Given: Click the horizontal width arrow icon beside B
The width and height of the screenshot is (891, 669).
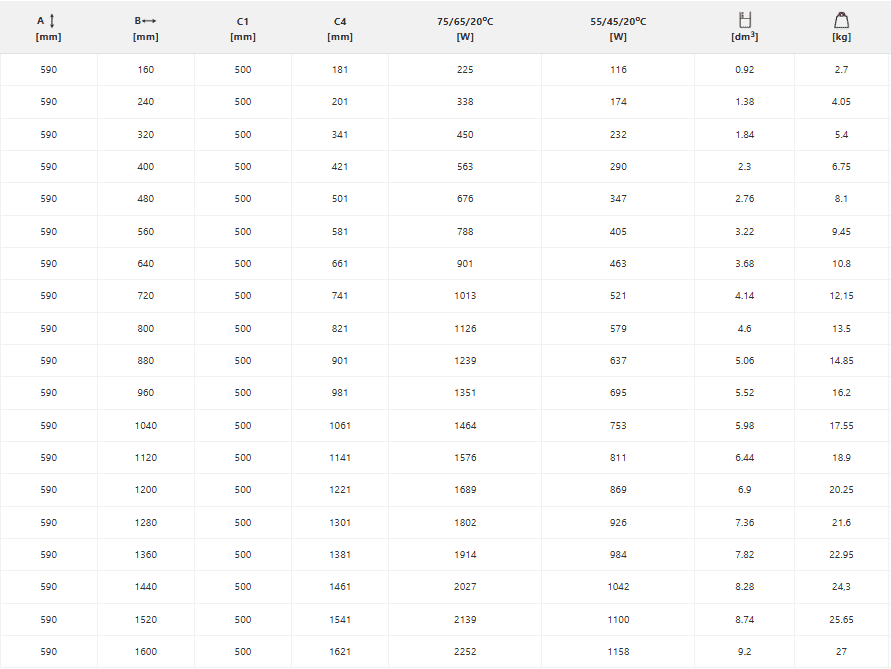Looking at the screenshot, I should coord(149,21).
